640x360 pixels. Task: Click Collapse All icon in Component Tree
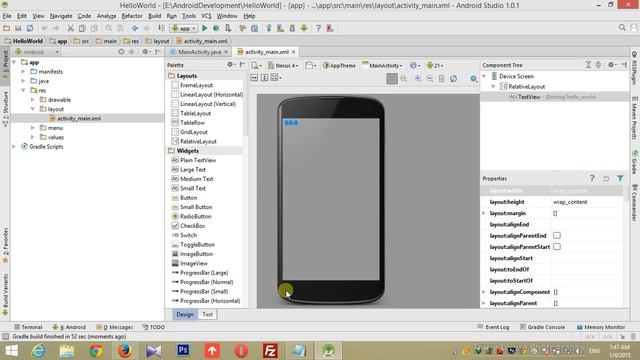pos(598,65)
